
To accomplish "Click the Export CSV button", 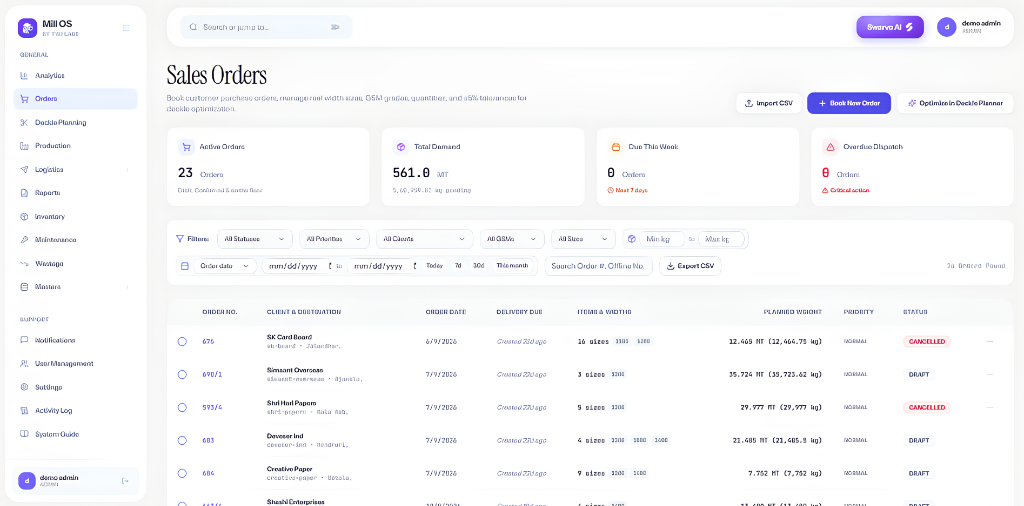I will 690,266.
